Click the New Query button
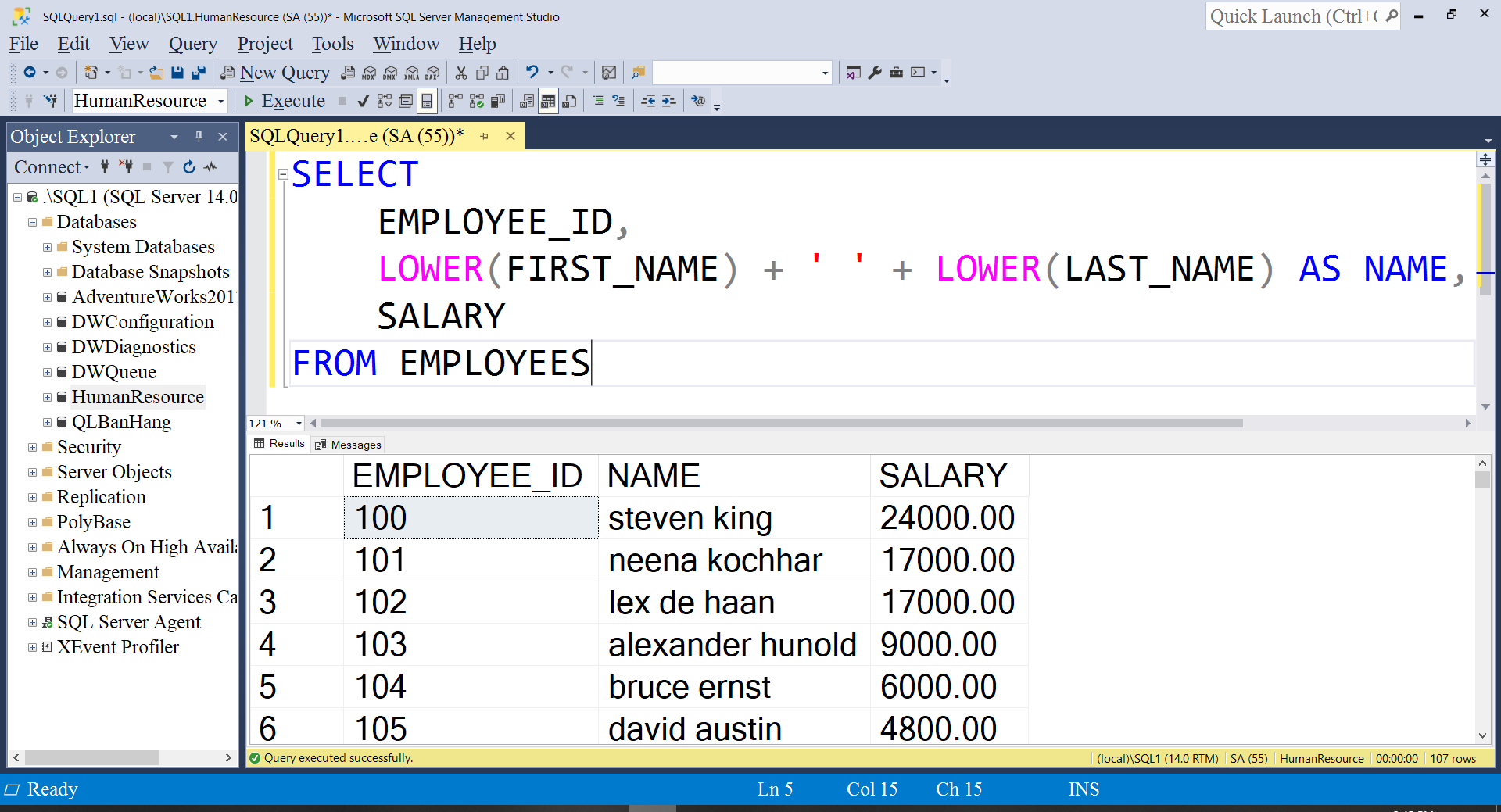The image size is (1501, 812). point(276,73)
